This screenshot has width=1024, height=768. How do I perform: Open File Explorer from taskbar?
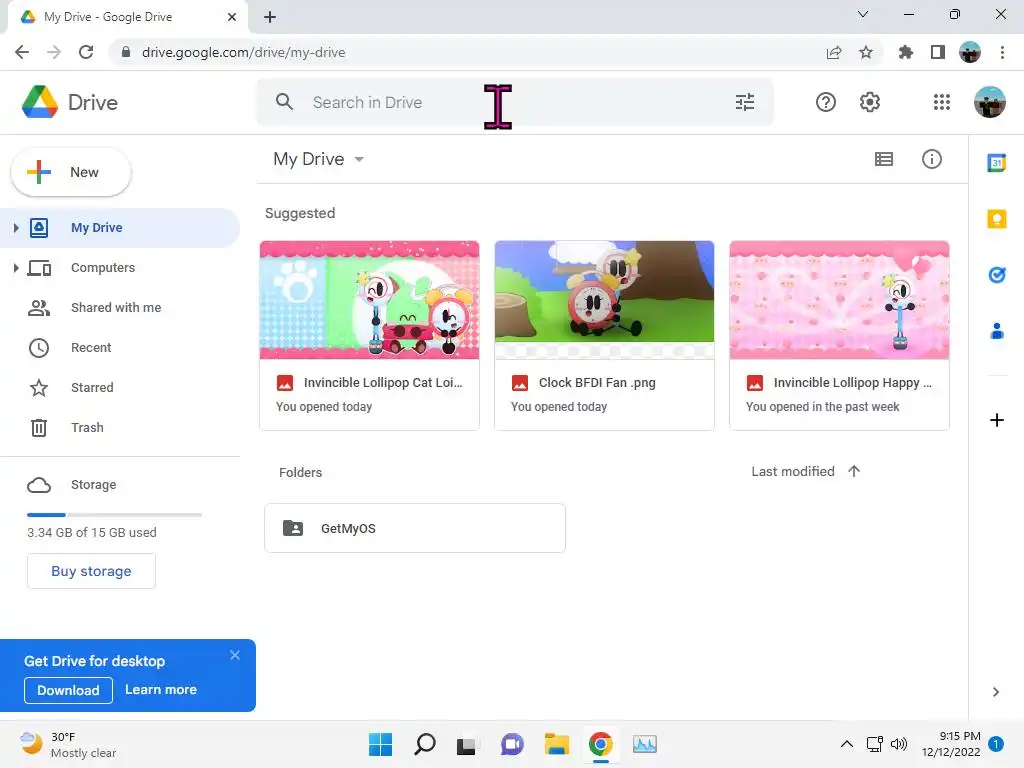(557, 744)
